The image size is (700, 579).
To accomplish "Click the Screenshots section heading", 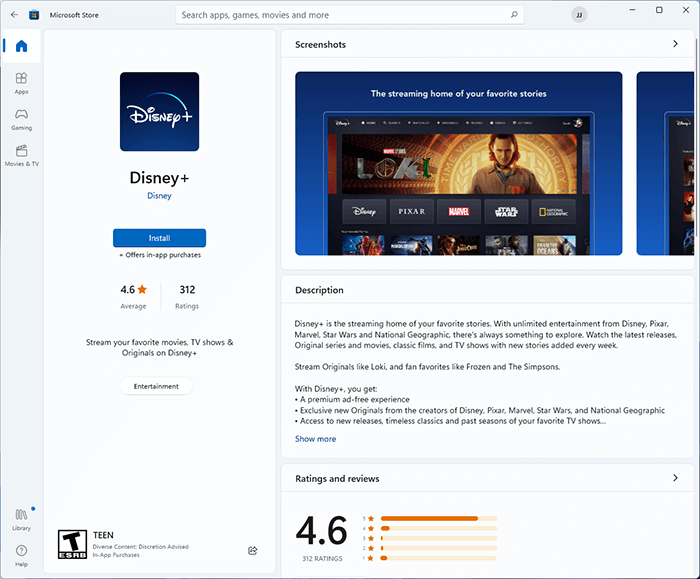I will 320,44.
